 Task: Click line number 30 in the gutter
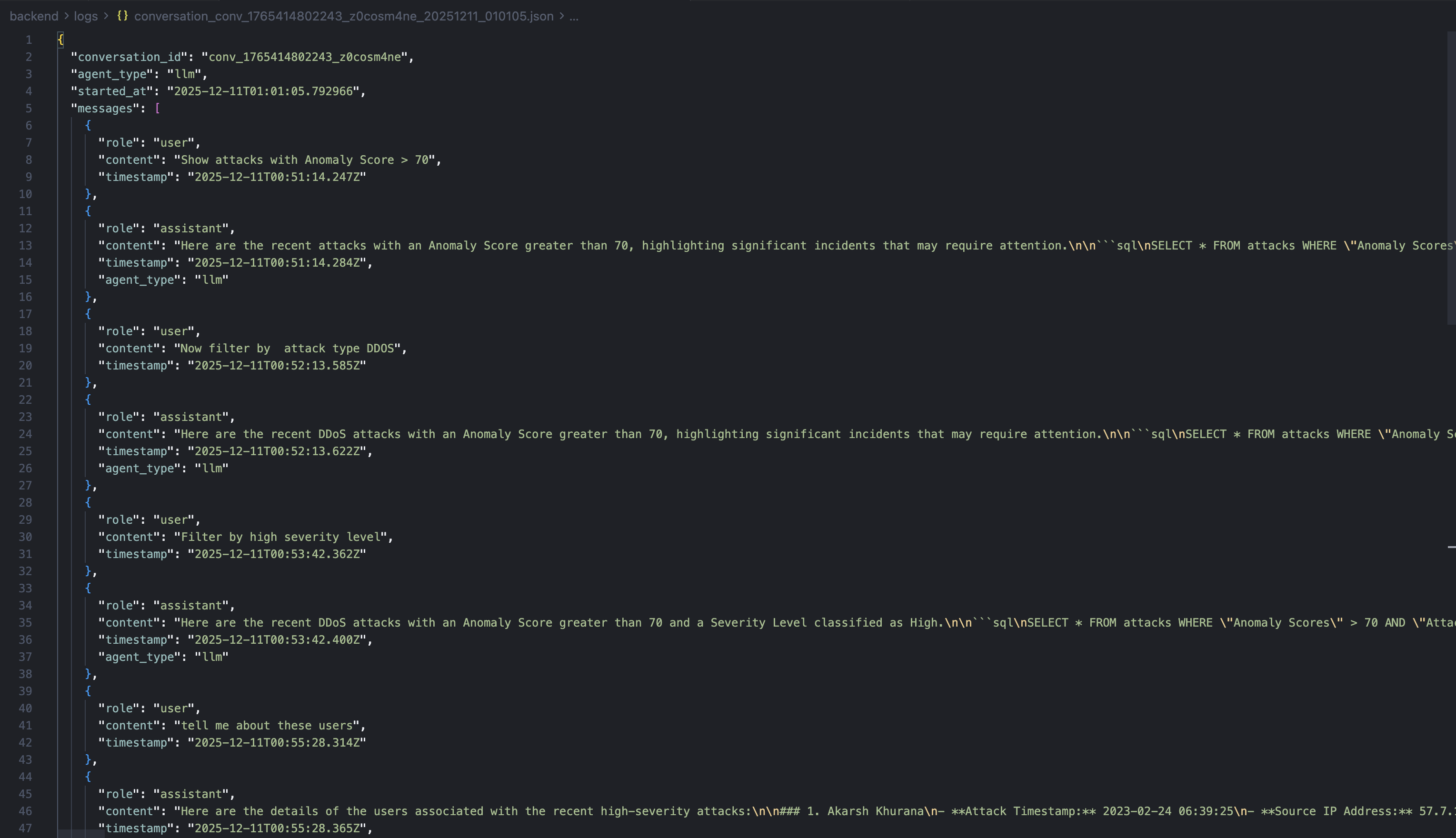click(25, 537)
